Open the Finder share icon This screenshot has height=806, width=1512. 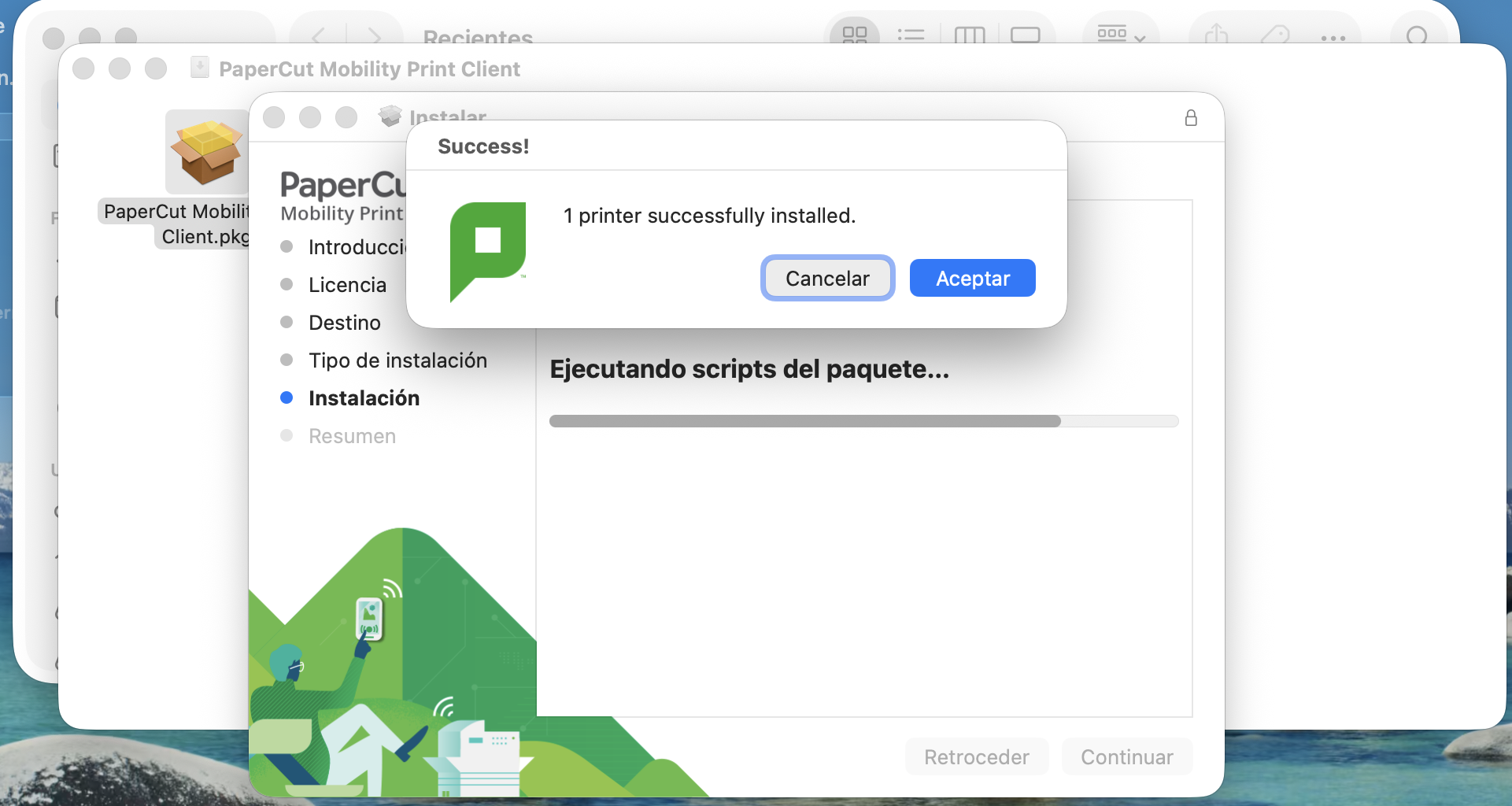click(1217, 35)
